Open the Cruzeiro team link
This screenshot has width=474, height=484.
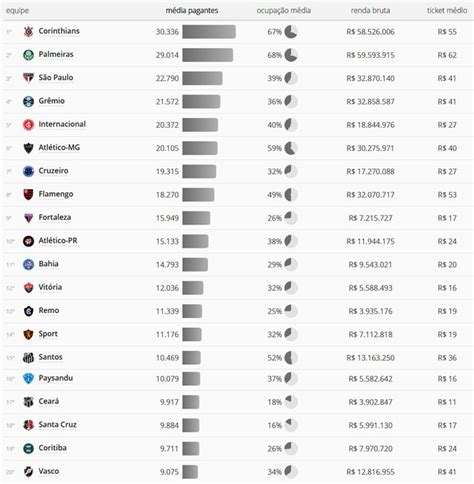tap(53, 171)
